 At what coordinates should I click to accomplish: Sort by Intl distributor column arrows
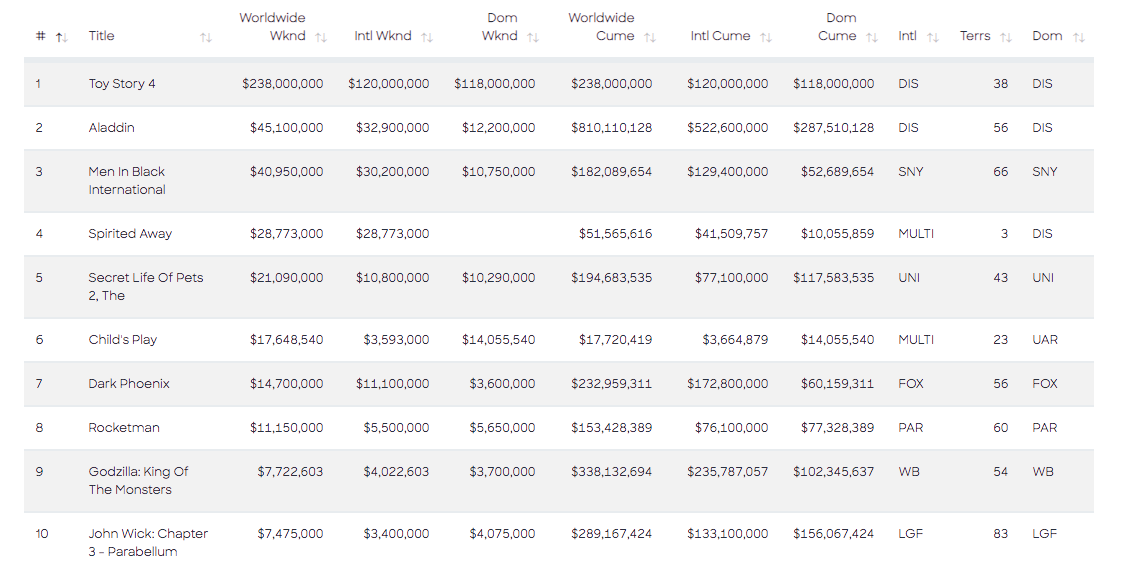point(933,37)
